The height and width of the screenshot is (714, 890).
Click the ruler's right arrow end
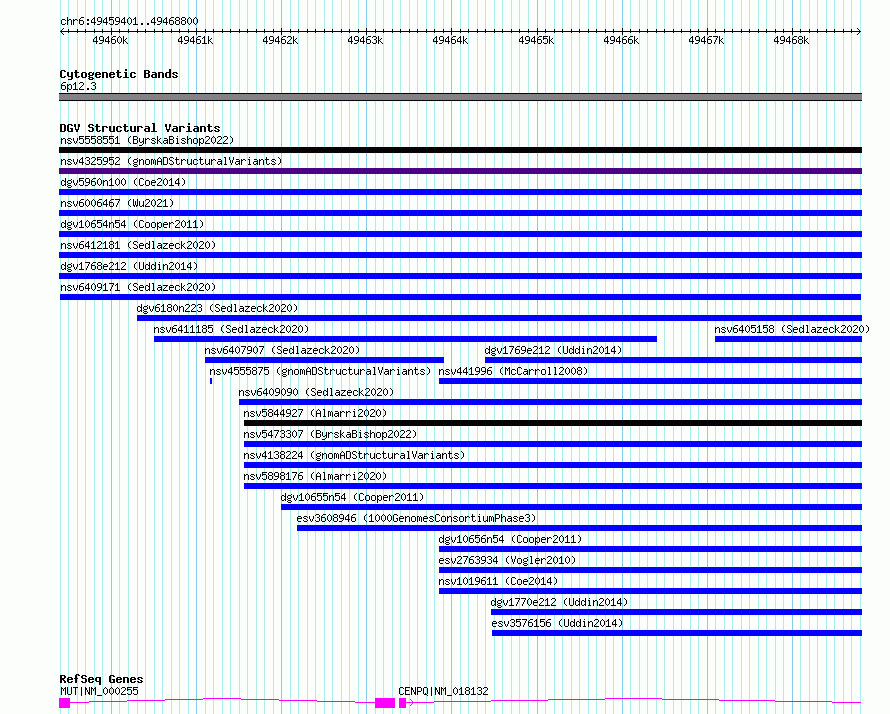coord(859,31)
